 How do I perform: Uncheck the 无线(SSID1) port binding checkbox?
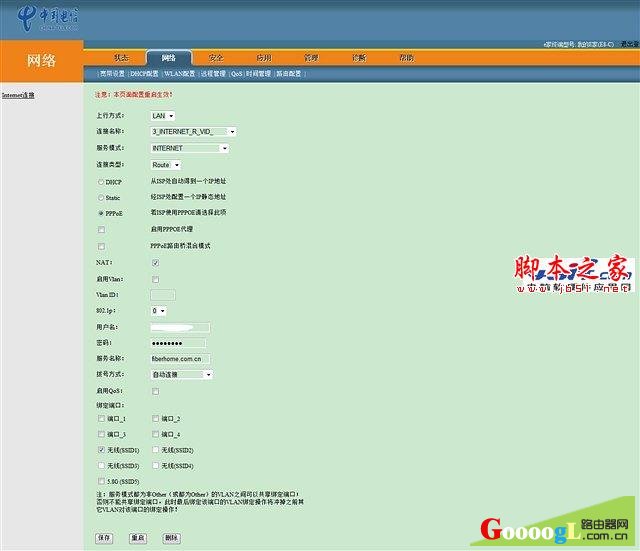(101, 450)
